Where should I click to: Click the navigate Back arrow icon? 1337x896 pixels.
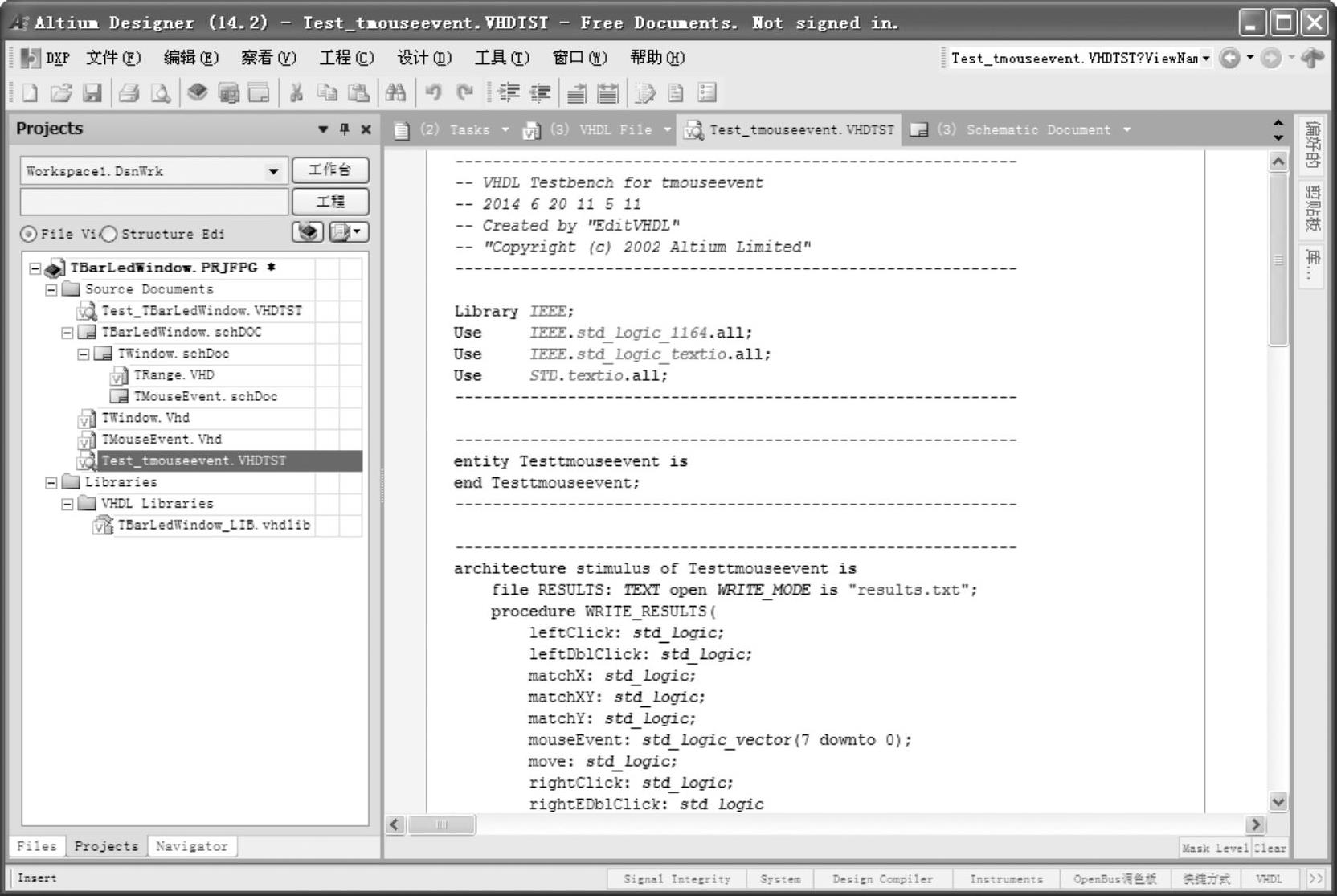tap(1229, 58)
